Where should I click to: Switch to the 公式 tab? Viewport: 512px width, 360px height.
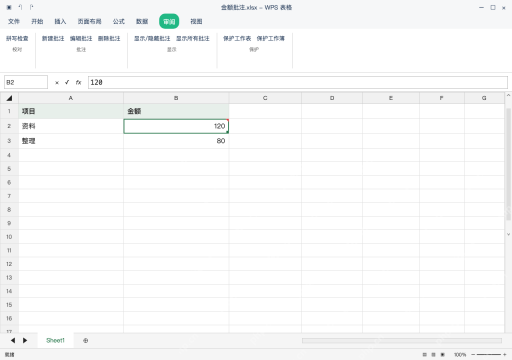coord(119,21)
